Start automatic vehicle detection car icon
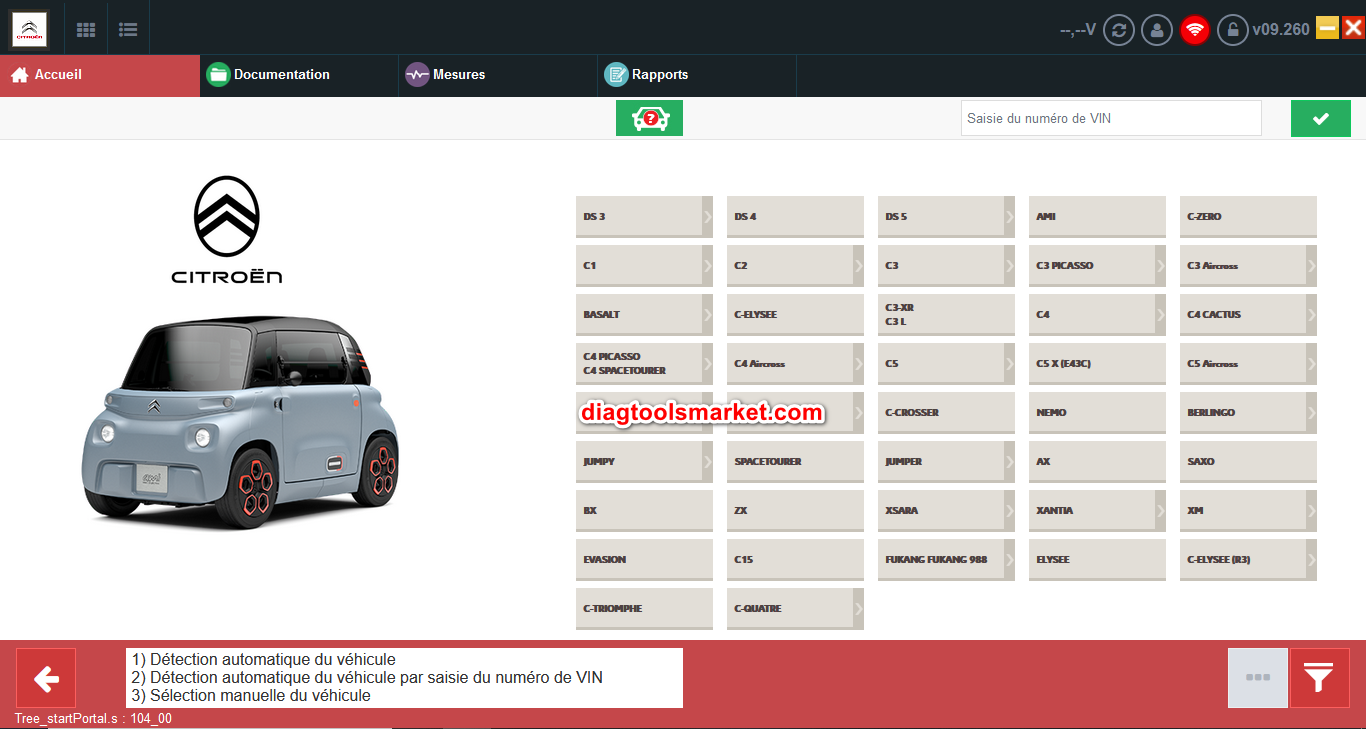 click(x=649, y=118)
